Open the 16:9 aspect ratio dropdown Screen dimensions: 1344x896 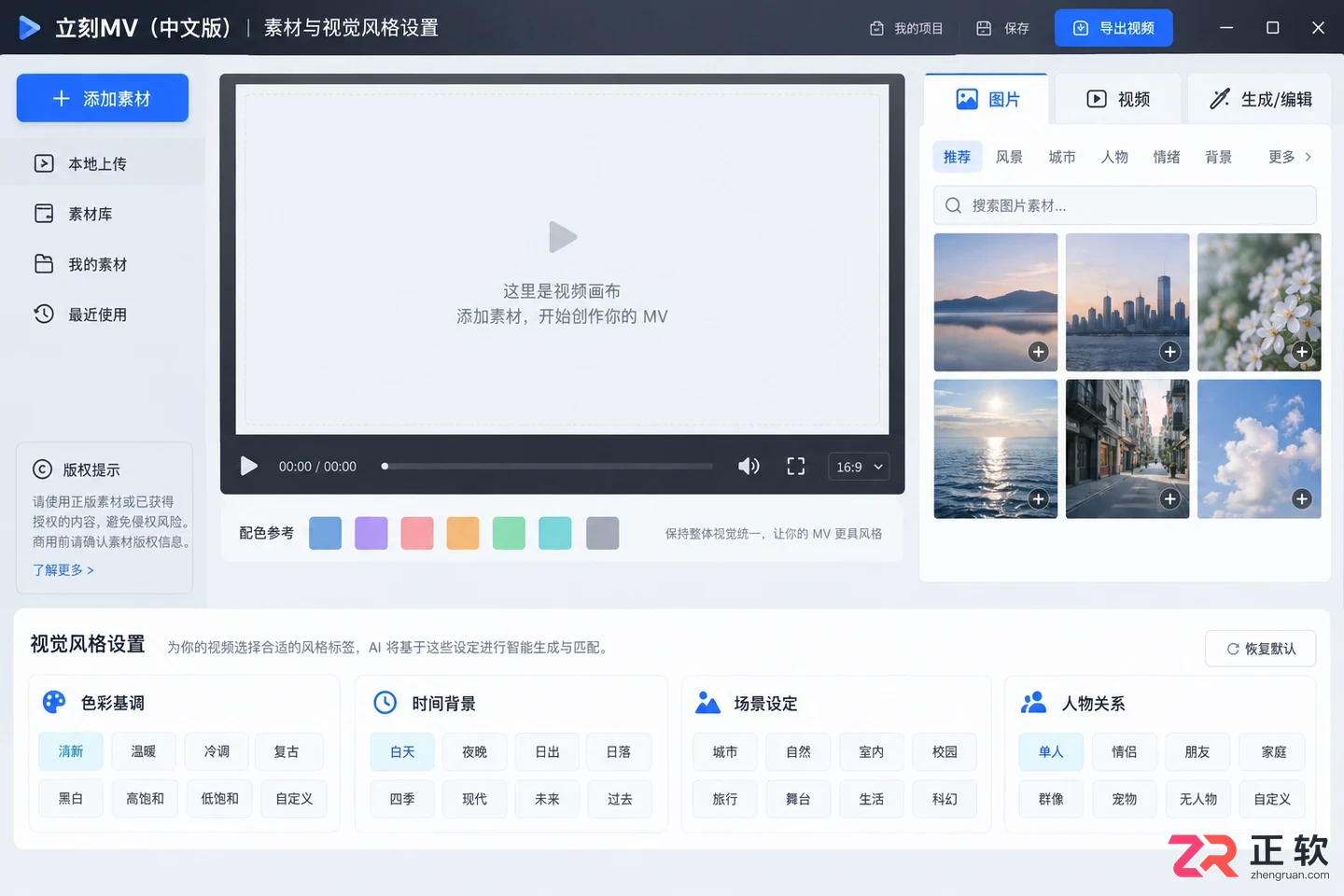click(859, 467)
